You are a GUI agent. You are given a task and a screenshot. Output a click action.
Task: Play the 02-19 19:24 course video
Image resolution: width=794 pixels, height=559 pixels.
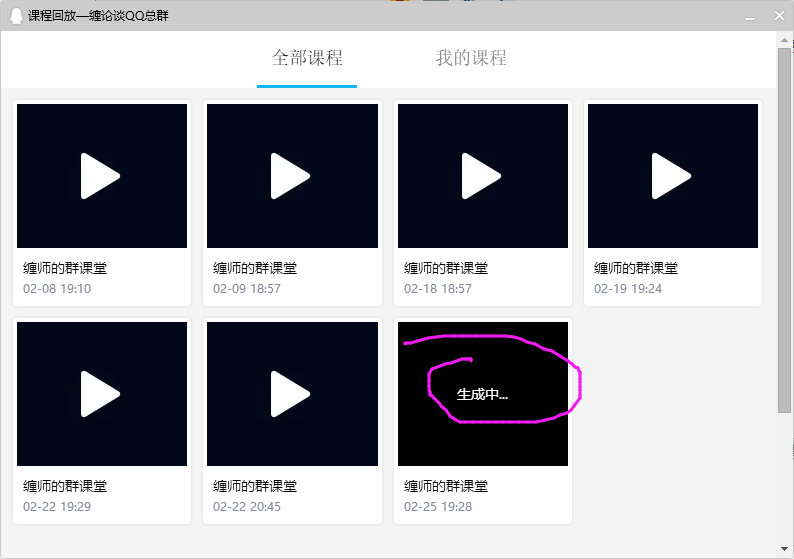[672, 176]
